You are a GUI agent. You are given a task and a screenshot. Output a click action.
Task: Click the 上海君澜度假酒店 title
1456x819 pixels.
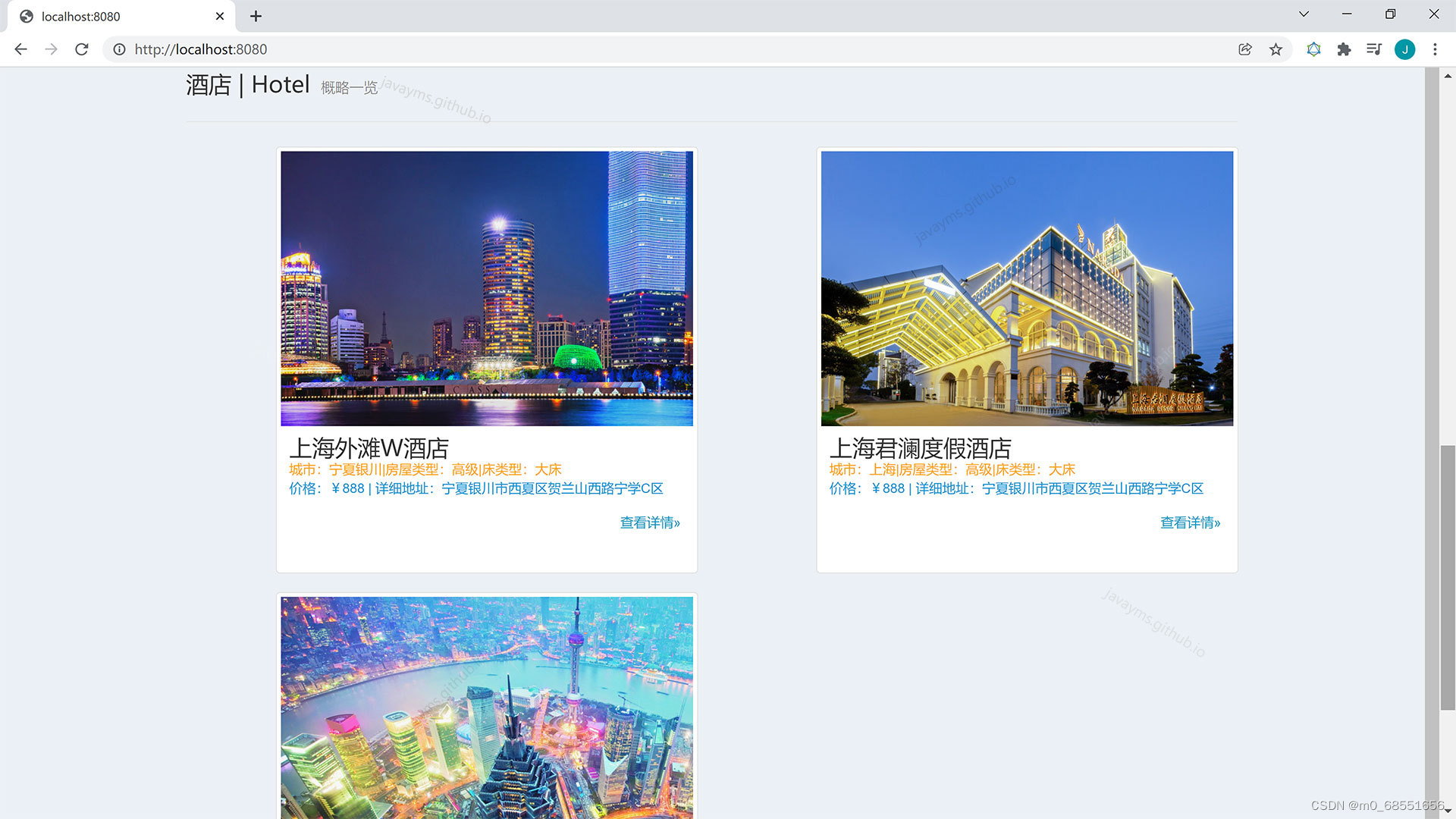click(x=920, y=448)
